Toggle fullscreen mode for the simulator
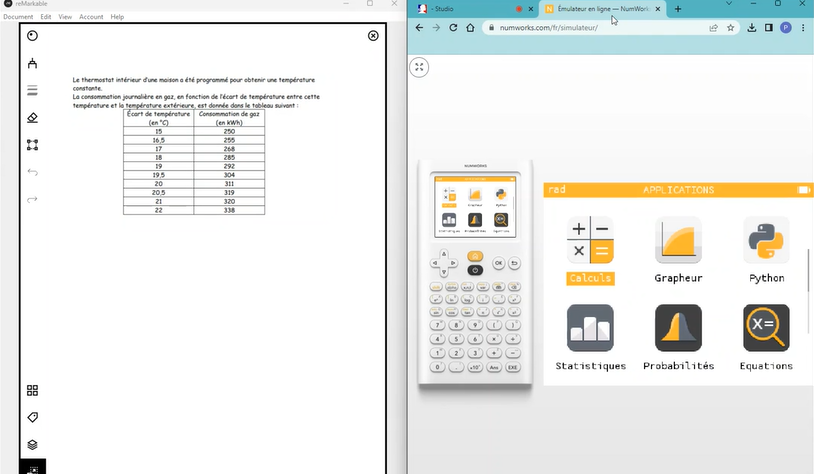Image resolution: width=814 pixels, height=474 pixels. pyautogui.click(x=420, y=67)
